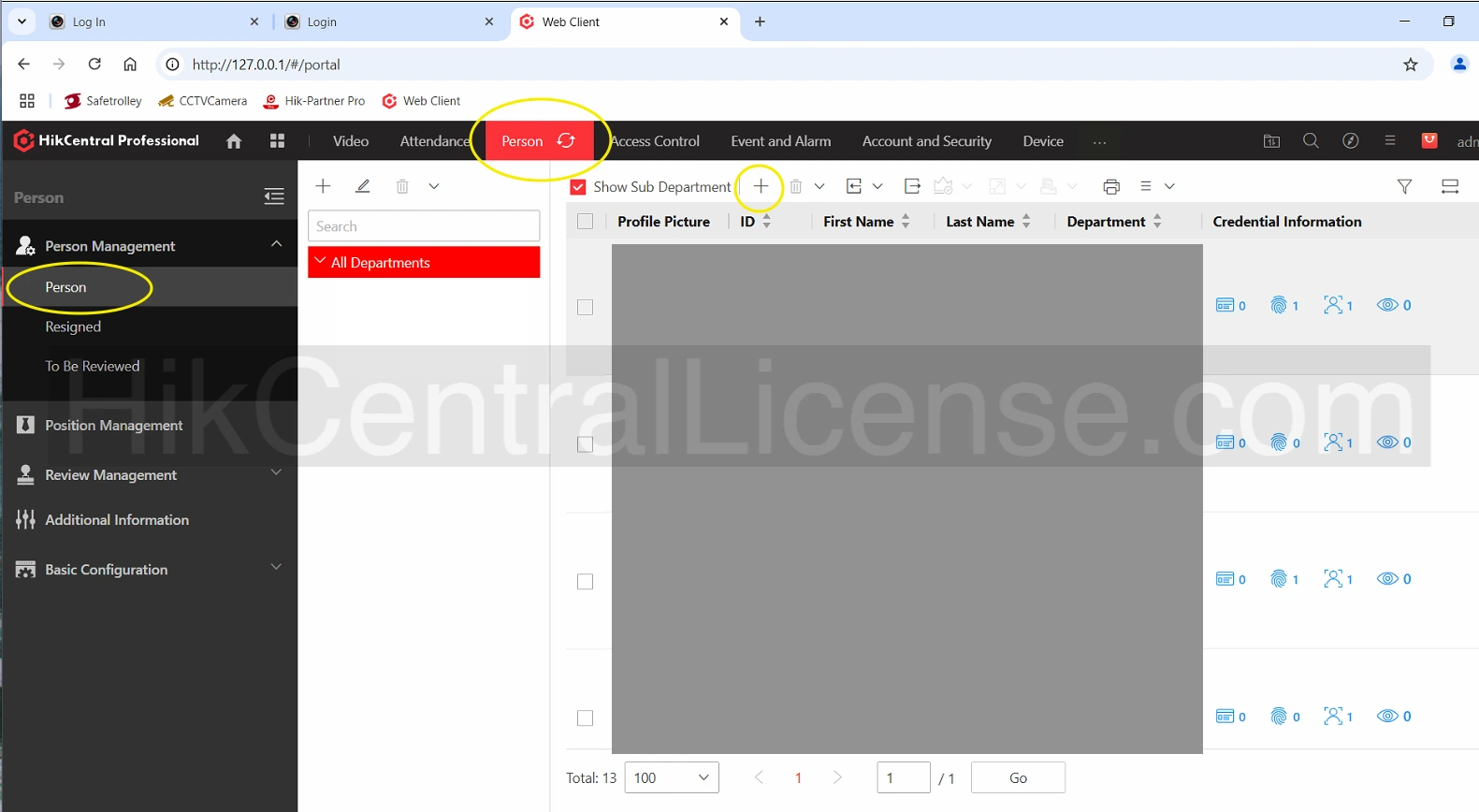The width and height of the screenshot is (1479, 812).
Task: Open the Event and Alarm tab
Action: [781, 141]
